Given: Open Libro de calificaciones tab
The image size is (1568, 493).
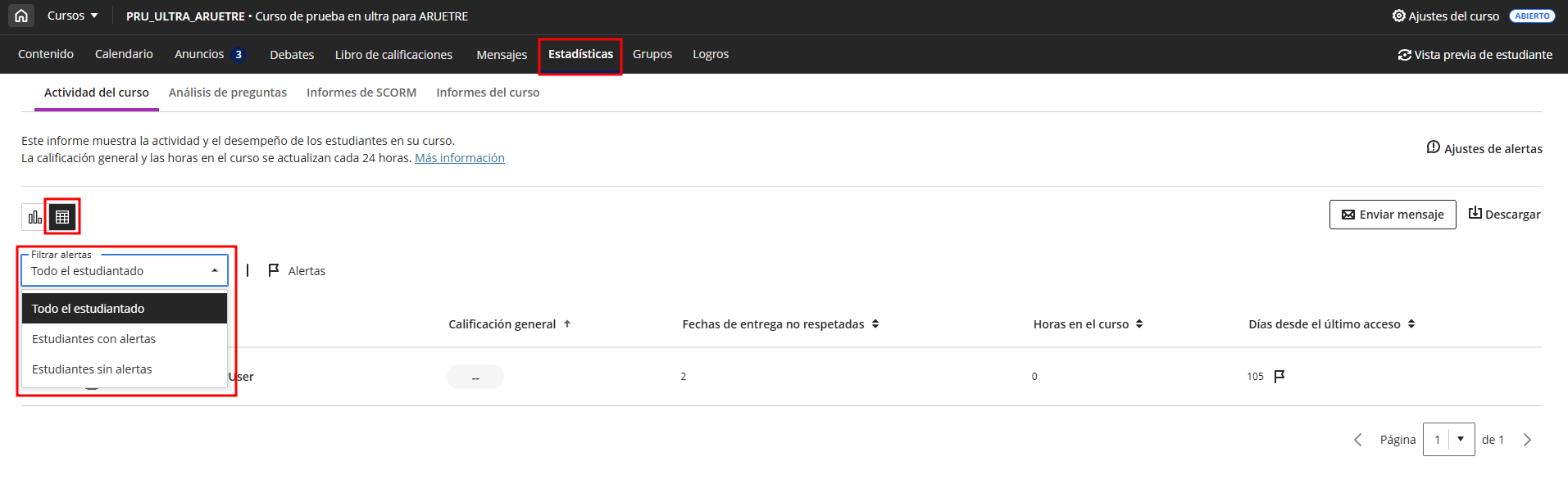Looking at the screenshot, I should click(393, 55).
